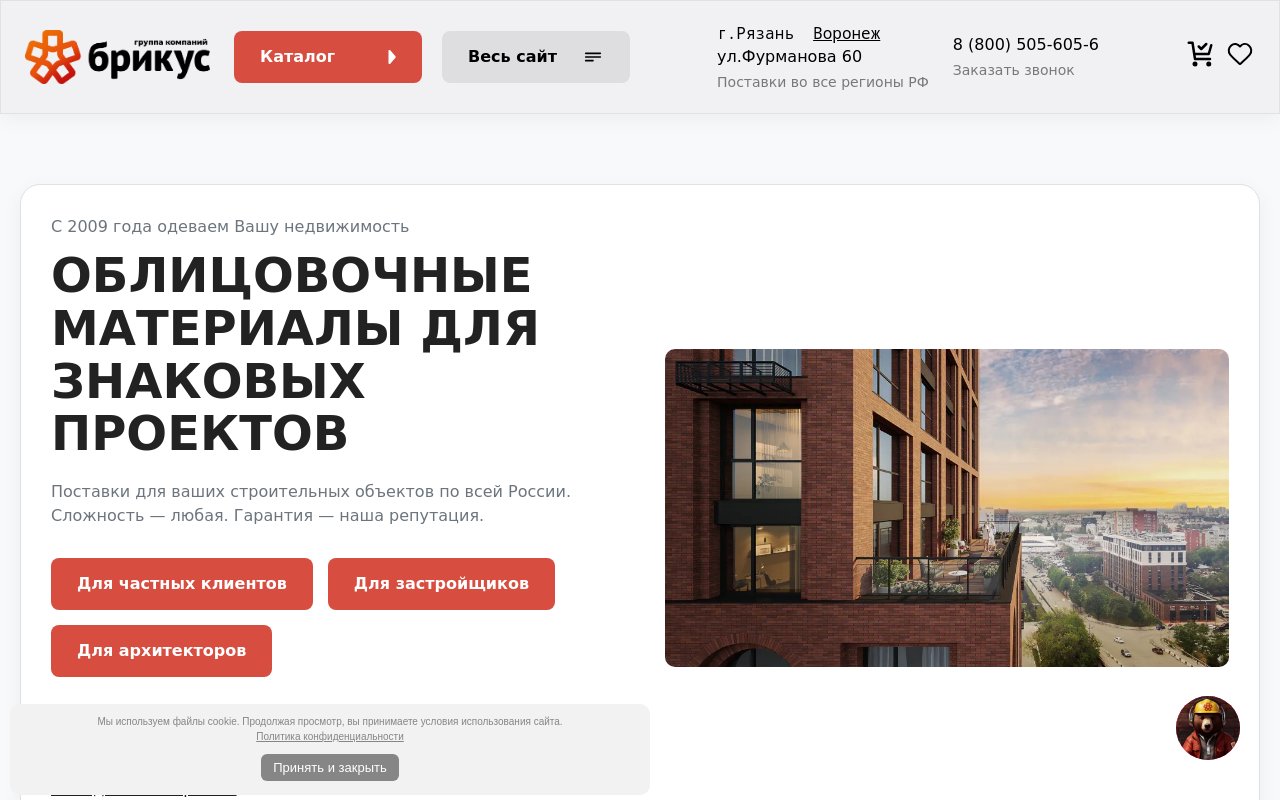This screenshot has height=800, width=1280.
Task: Open the Для частных клиентов section
Action: pos(182,584)
